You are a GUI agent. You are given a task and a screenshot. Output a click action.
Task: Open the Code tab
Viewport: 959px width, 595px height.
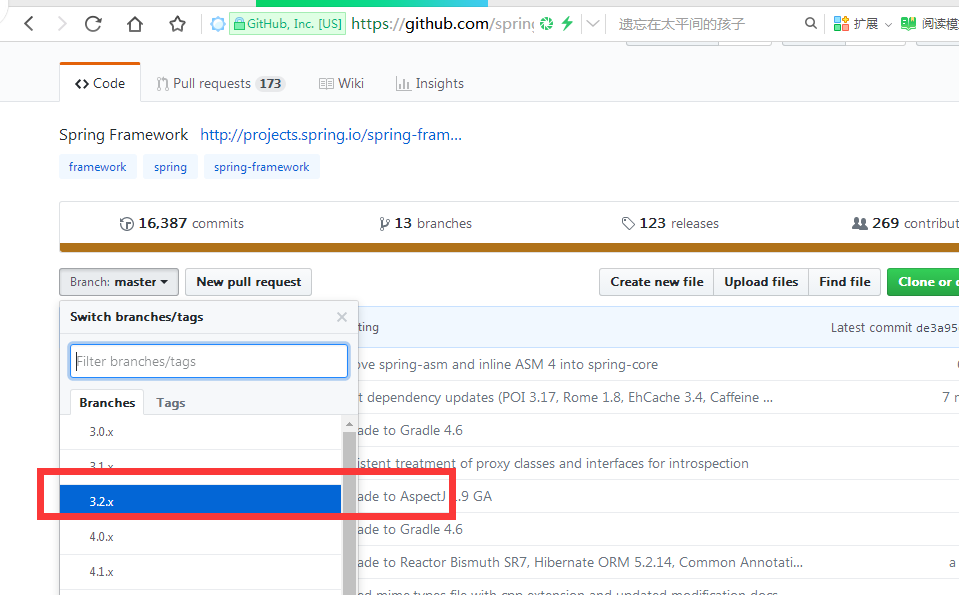tap(100, 83)
